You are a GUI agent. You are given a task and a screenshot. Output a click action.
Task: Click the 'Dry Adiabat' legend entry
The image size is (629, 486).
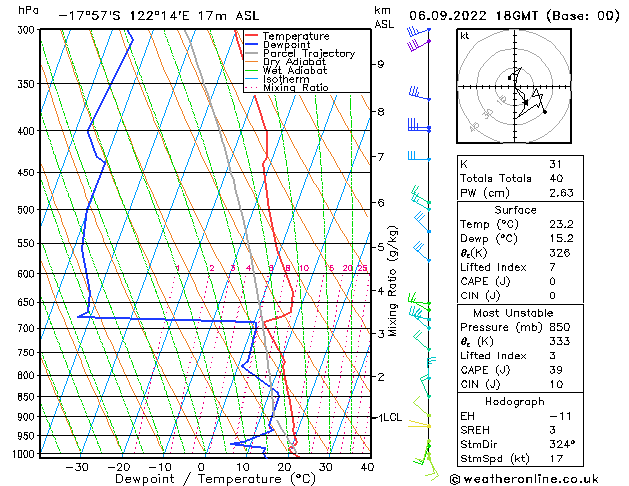294,62
